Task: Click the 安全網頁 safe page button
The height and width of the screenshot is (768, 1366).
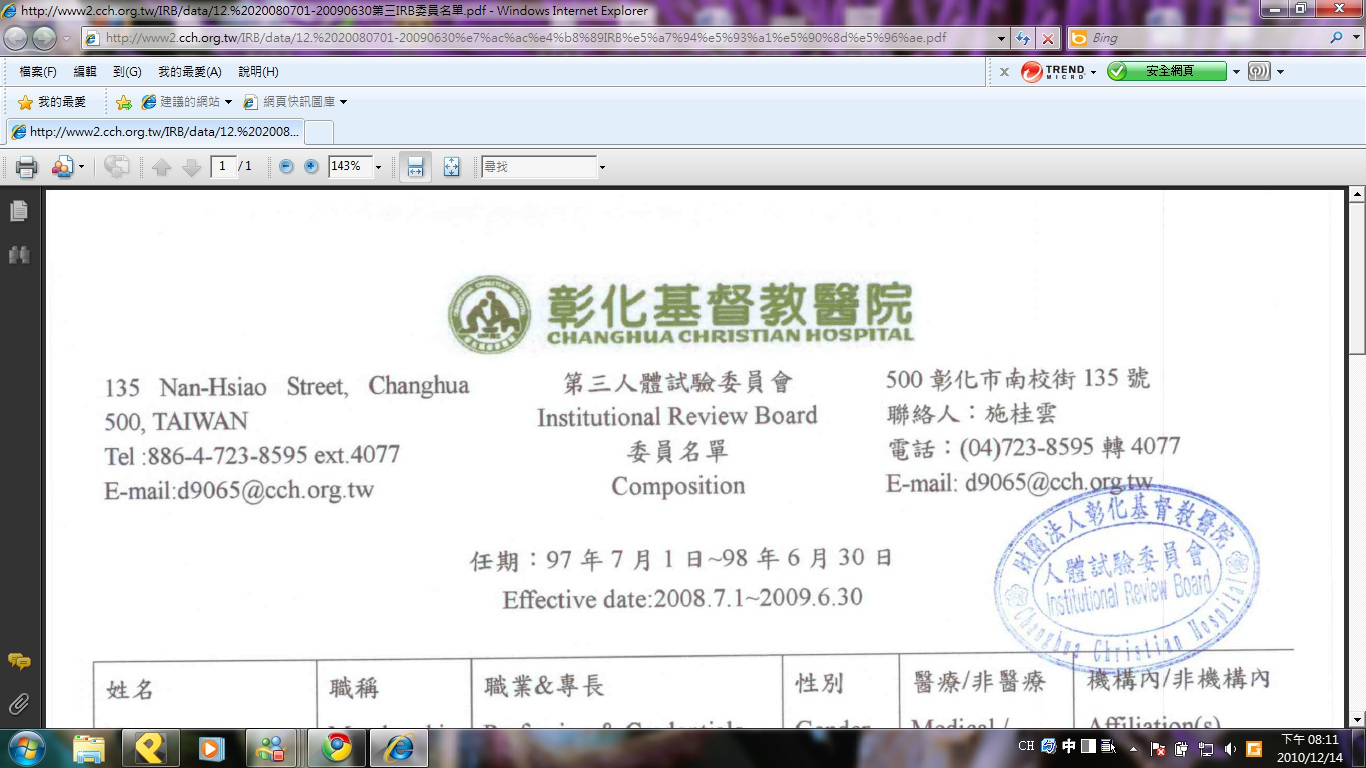Action: coord(1167,72)
